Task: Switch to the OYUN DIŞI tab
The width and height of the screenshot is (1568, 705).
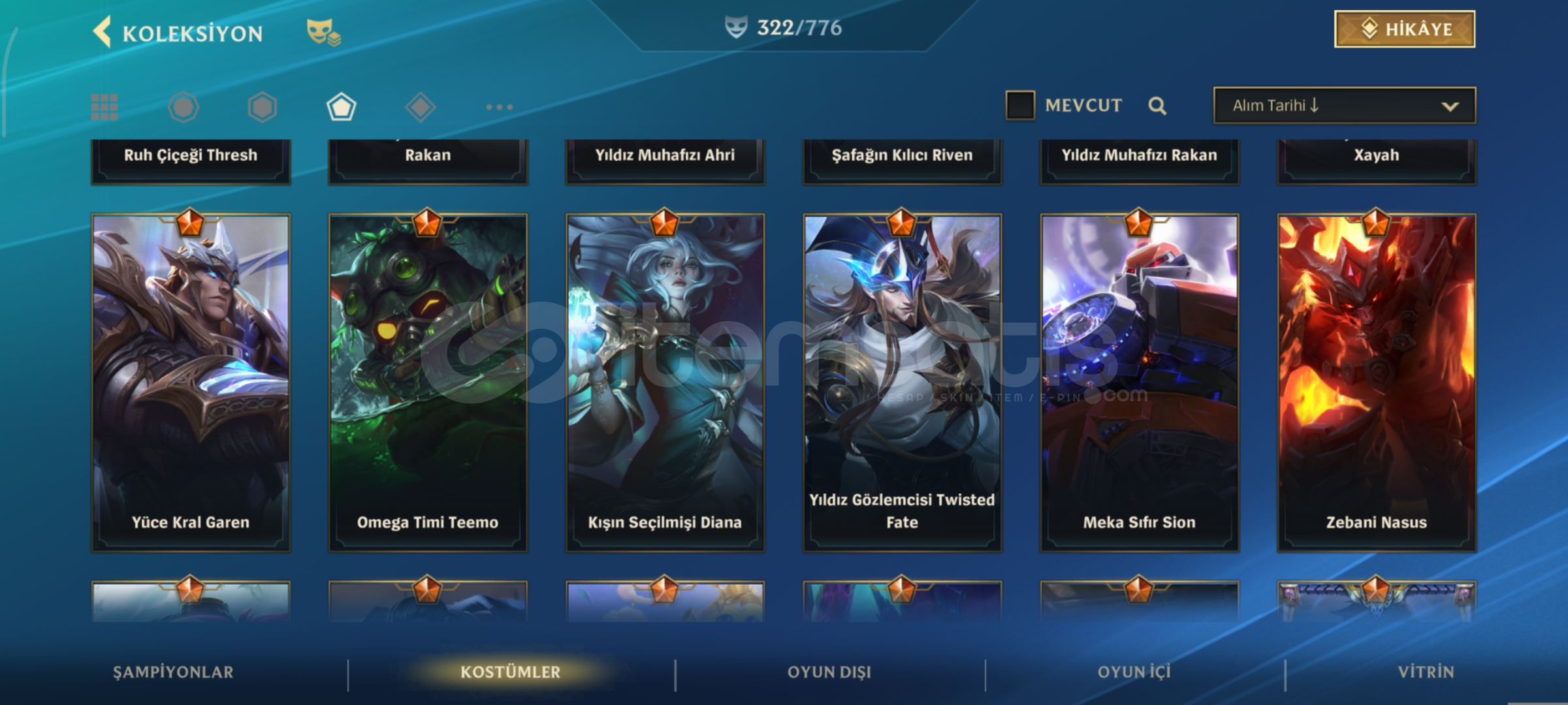Action: (829, 672)
